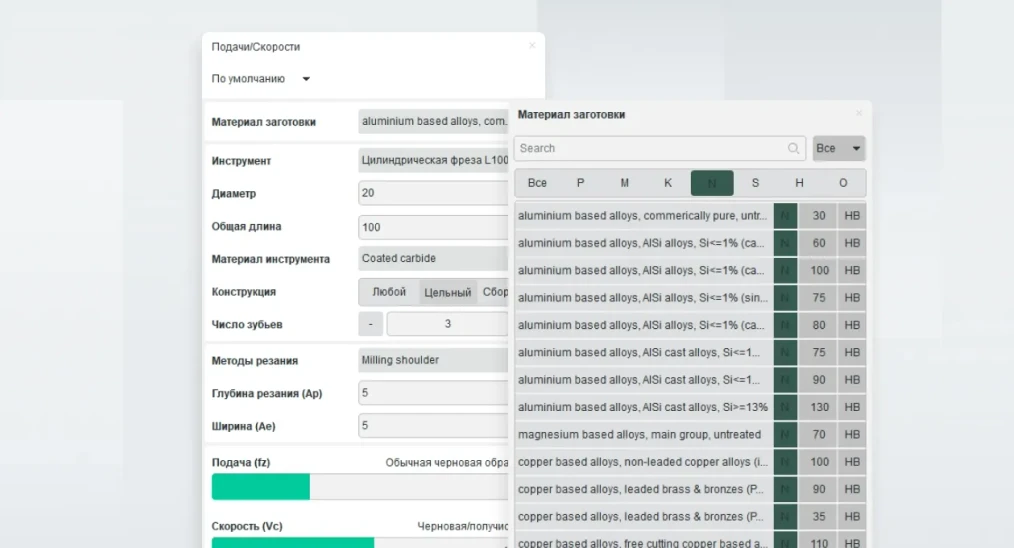Switch to the M material group tab

tap(625, 183)
